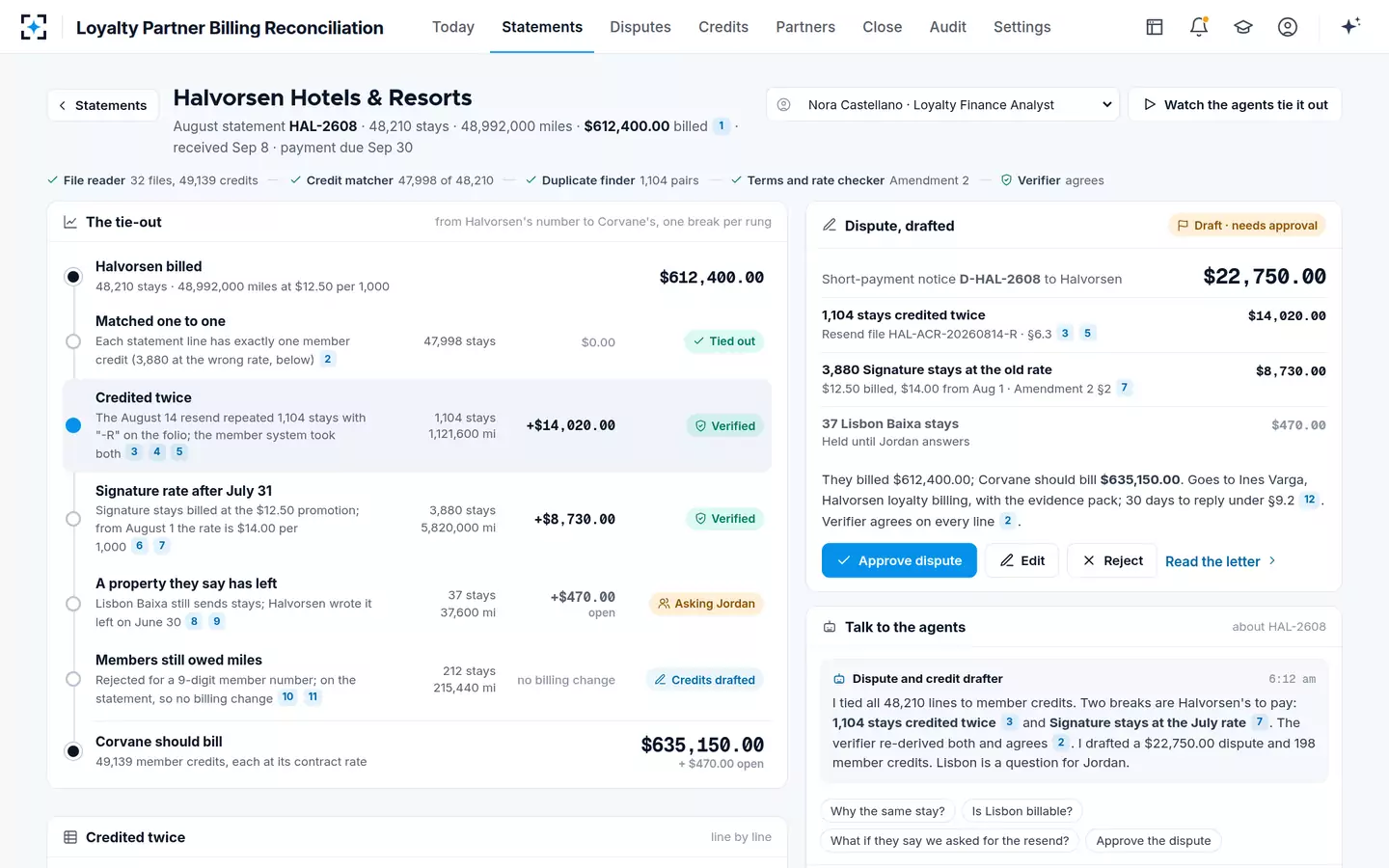Viewport: 1389px width, 868px height.
Task: Click the pencil icon beside Dispute, drafted
Action: (x=830, y=225)
